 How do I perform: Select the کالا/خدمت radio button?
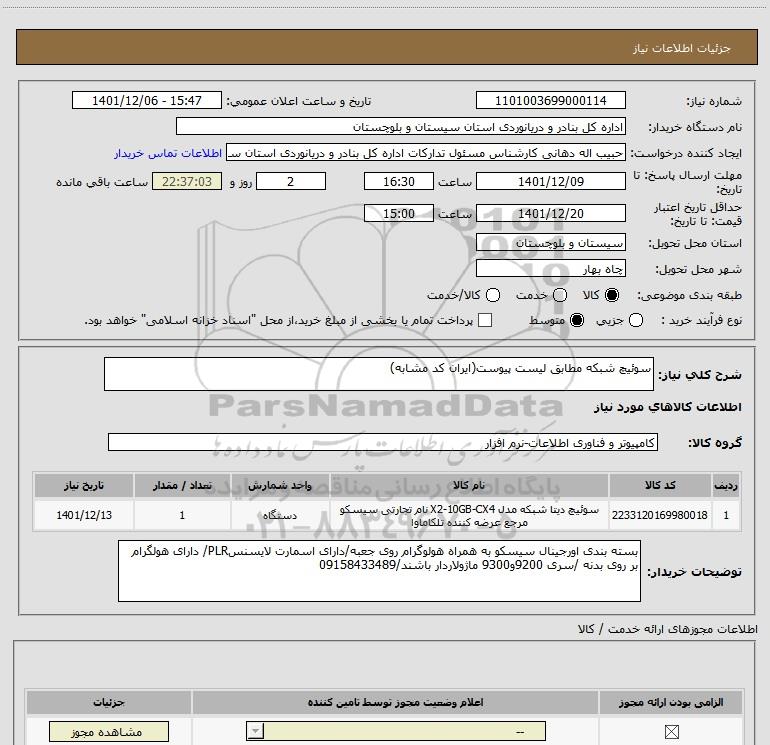coord(493,295)
